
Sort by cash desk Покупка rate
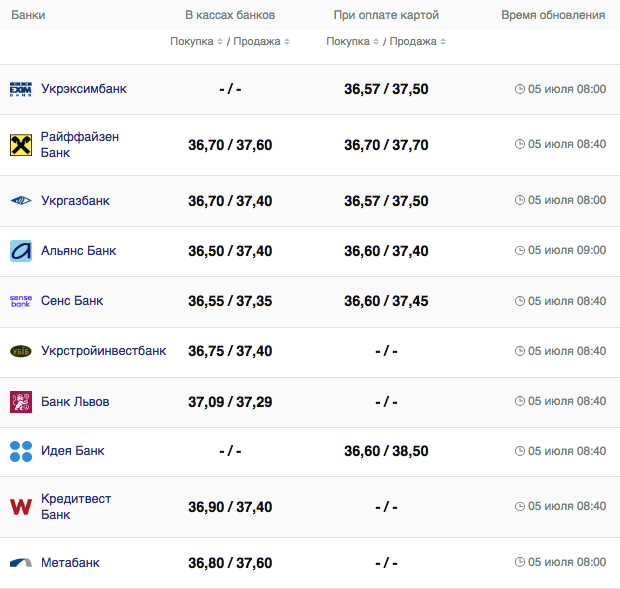pos(197,42)
